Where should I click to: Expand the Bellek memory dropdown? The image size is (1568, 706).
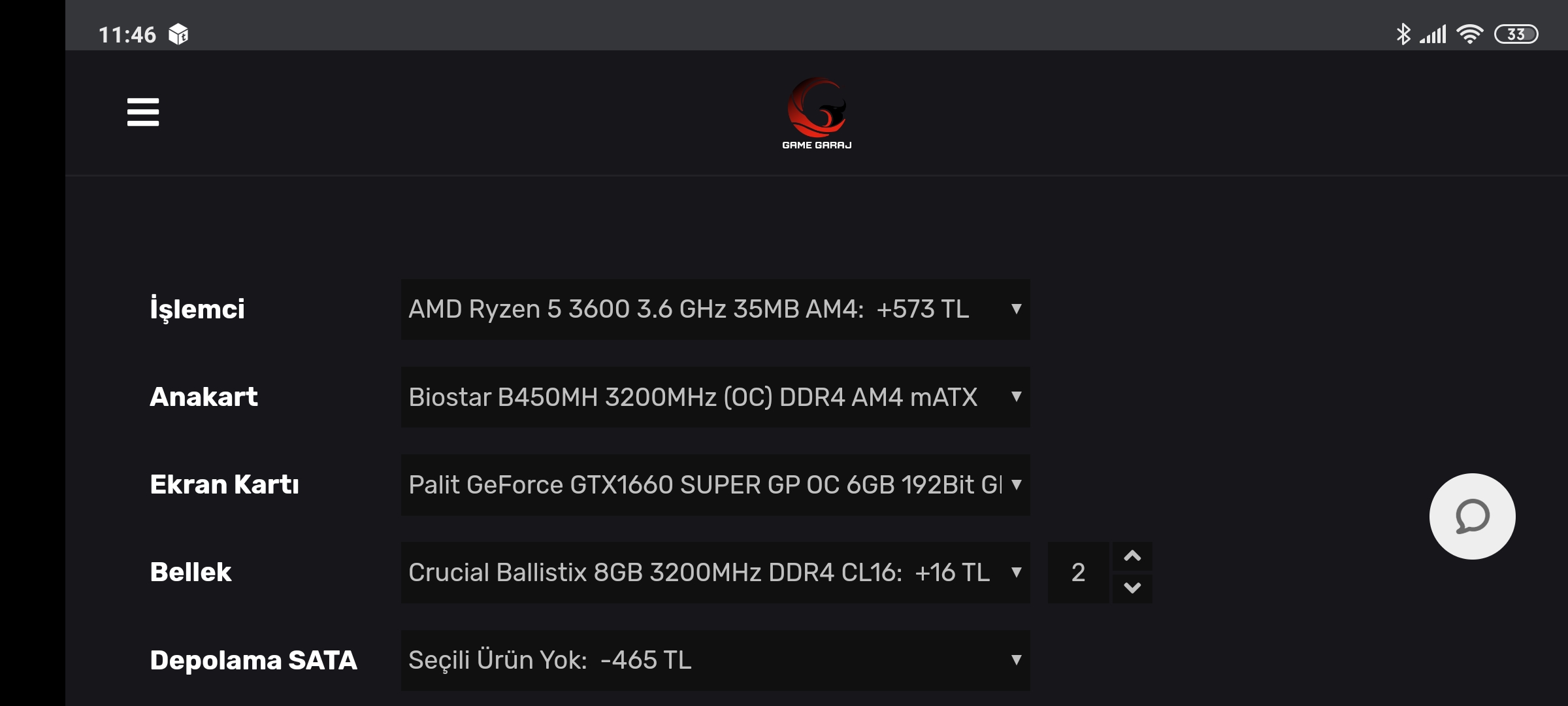pyautogui.click(x=715, y=573)
